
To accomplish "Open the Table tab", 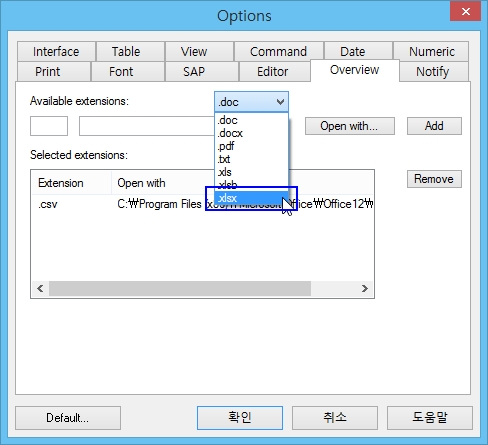I will pos(126,52).
